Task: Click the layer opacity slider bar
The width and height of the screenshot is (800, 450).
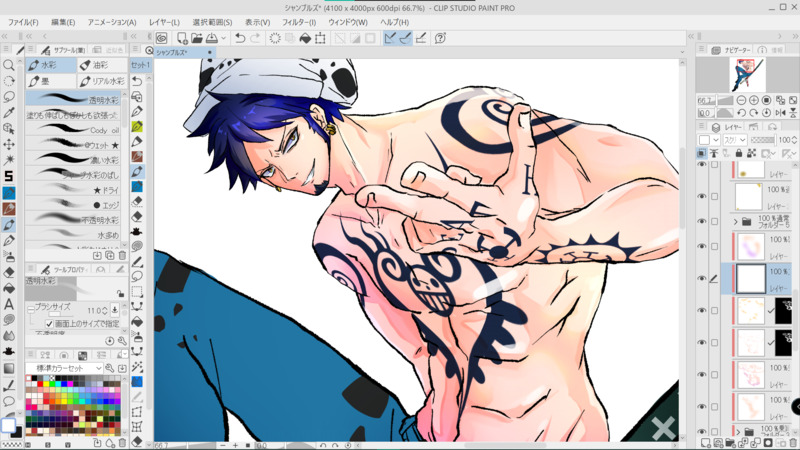Action: tap(762, 140)
